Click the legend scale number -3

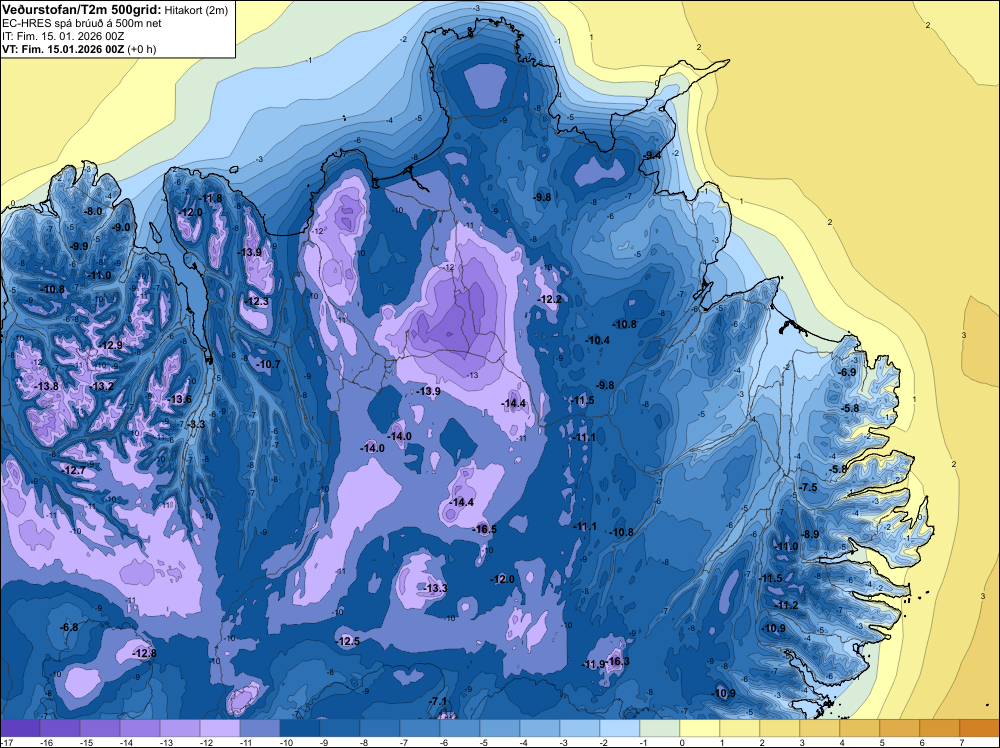click(x=564, y=742)
